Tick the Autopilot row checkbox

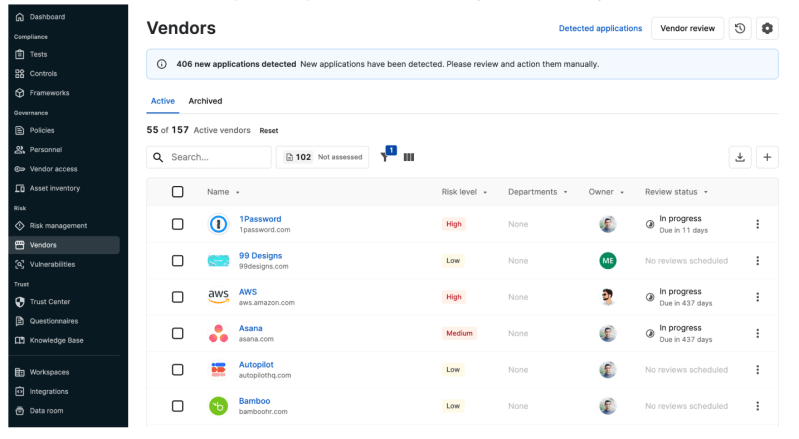(x=177, y=370)
